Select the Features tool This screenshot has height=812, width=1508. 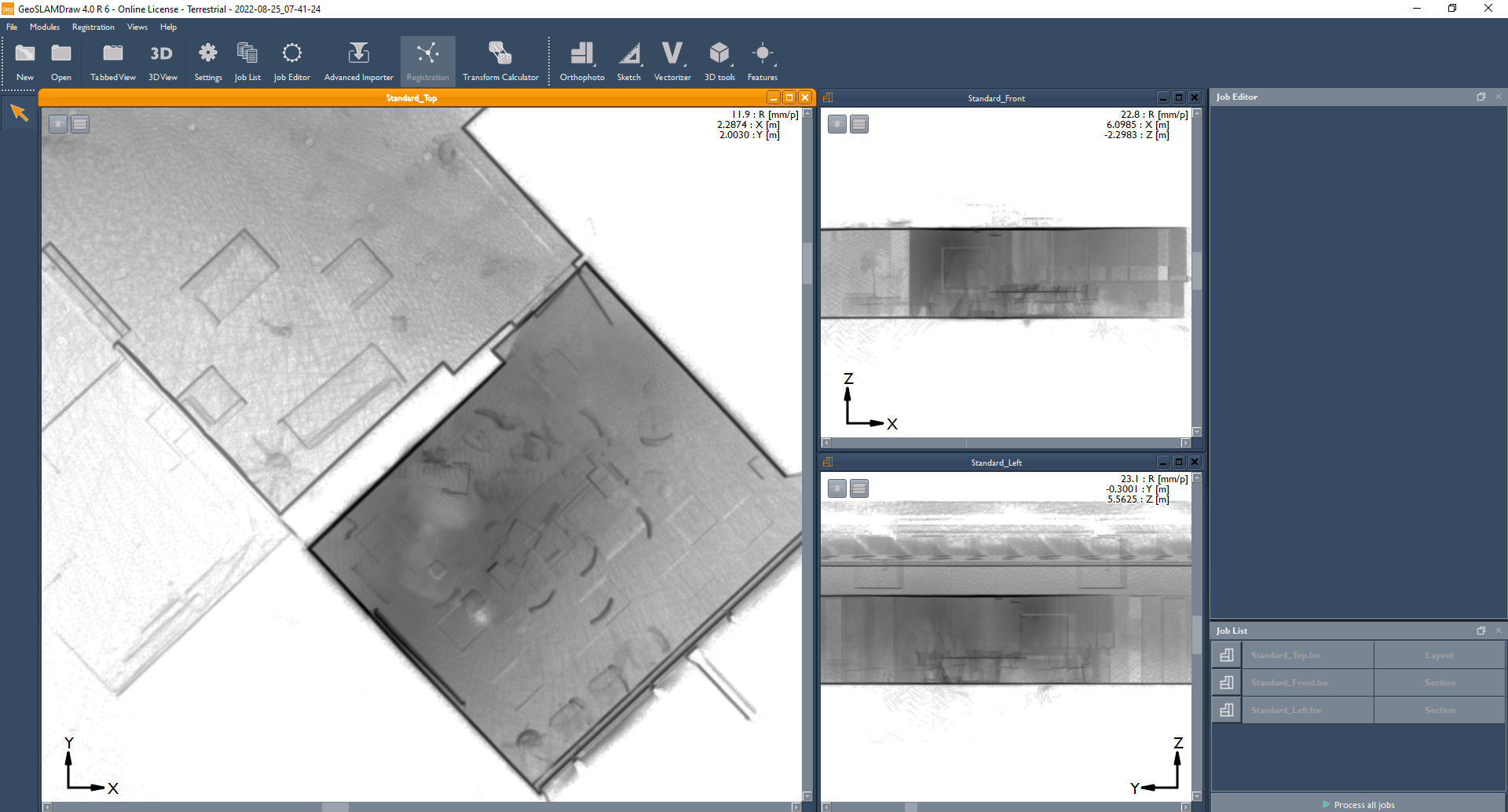761,60
